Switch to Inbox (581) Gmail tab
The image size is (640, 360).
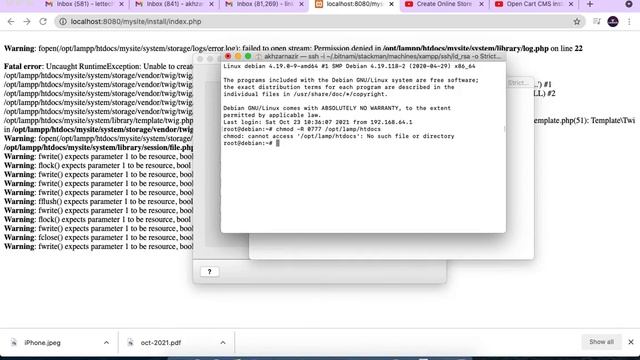click(x=80, y=4)
